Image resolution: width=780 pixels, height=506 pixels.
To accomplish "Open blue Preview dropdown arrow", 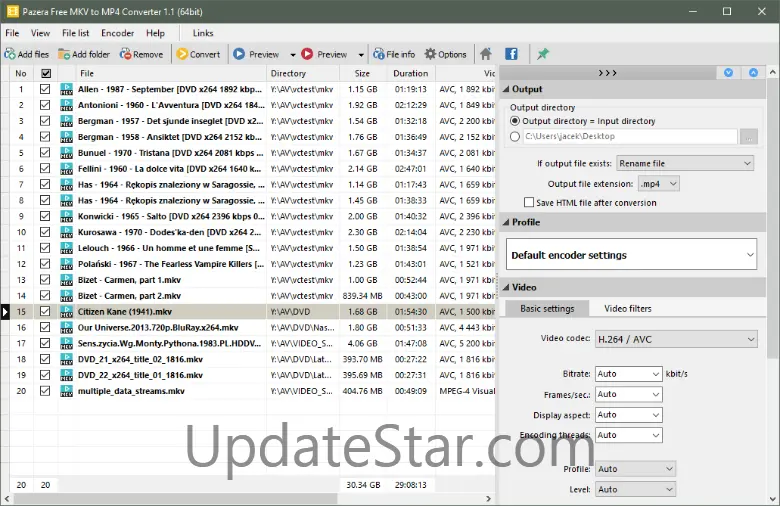I will click(292, 55).
